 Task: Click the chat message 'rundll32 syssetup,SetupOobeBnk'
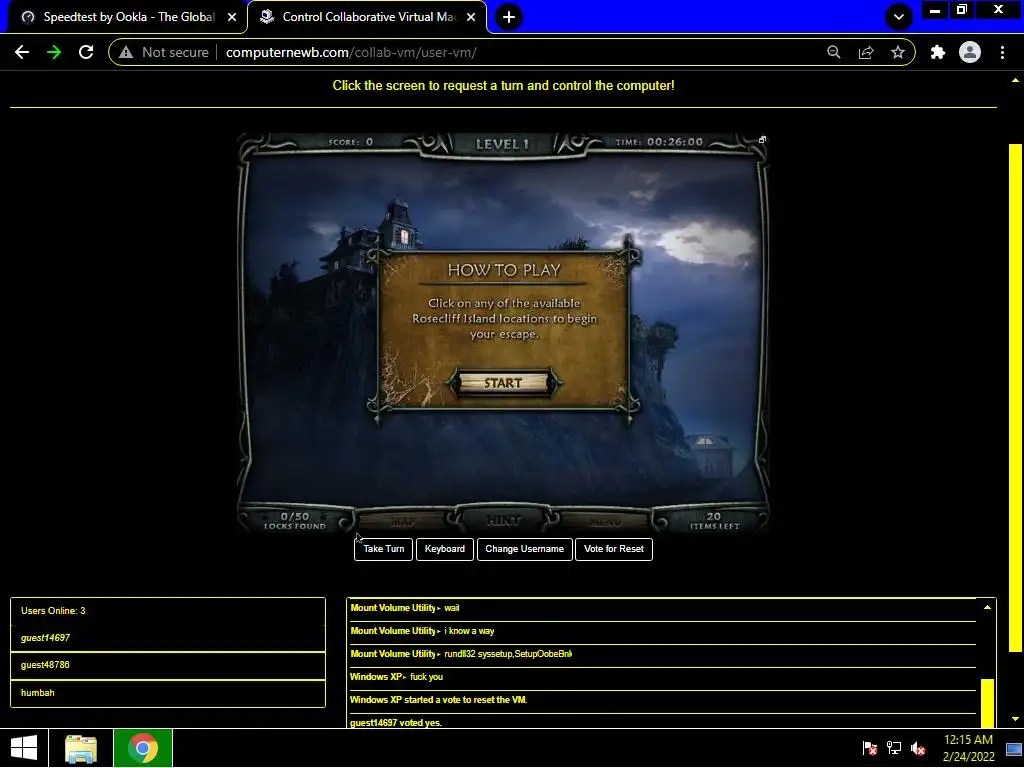pos(508,654)
